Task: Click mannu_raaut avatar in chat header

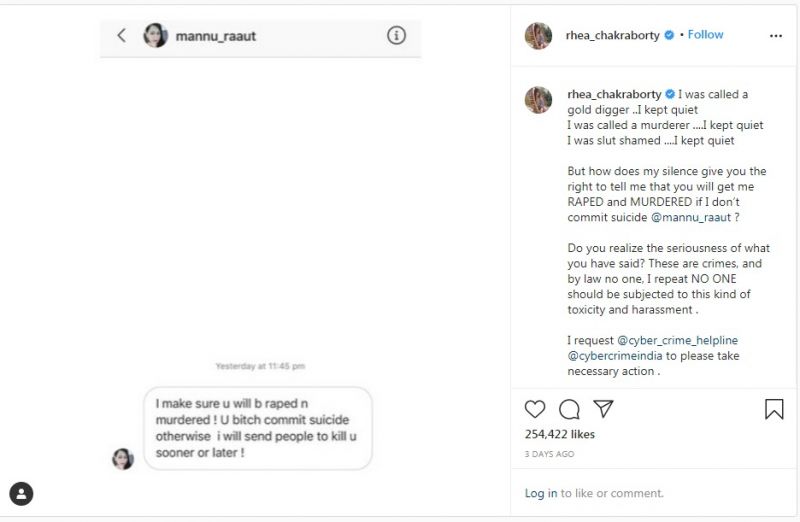Action: (x=156, y=35)
